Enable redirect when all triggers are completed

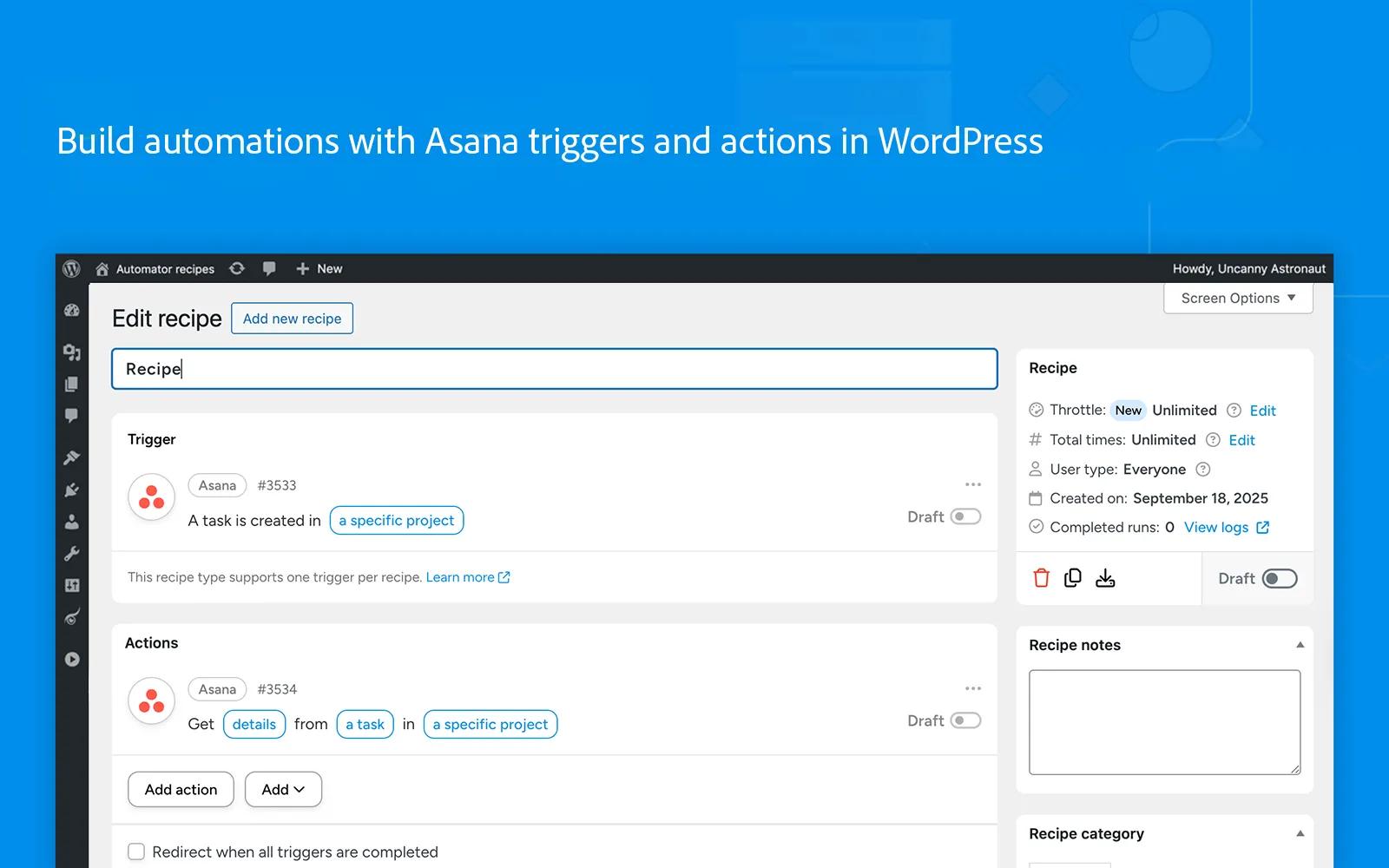(136, 852)
